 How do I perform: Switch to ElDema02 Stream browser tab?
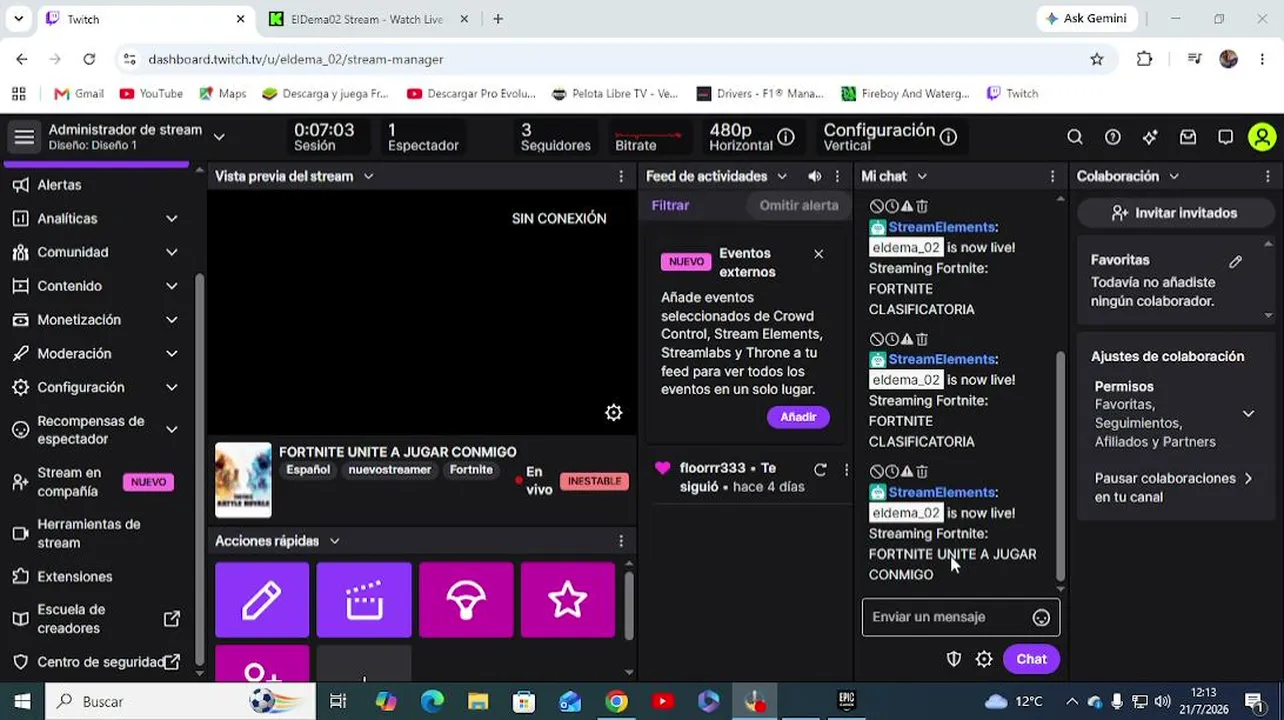click(x=367, y=19)
